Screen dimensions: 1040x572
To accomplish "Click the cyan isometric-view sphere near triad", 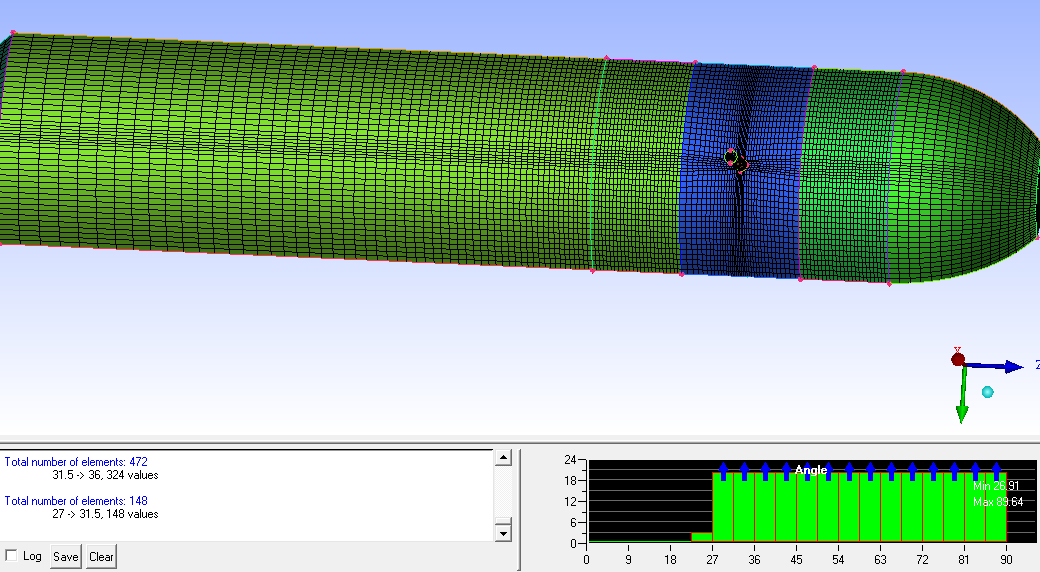I will pos(988,392).
